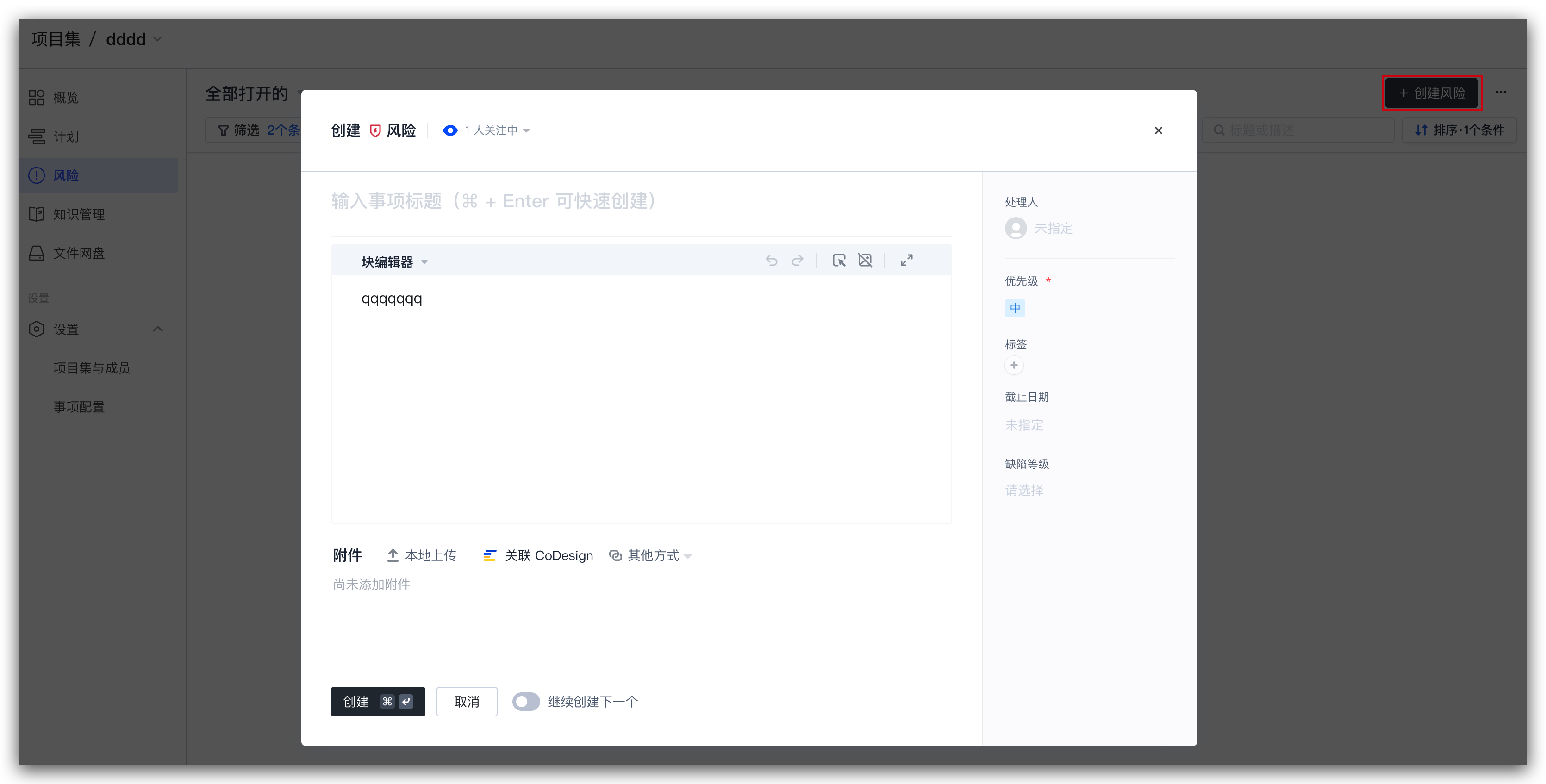Open the 块编辑器 editor type dropdown
Image resolution: width=1546 pixels, height=784 pixels.
point(394,261)
